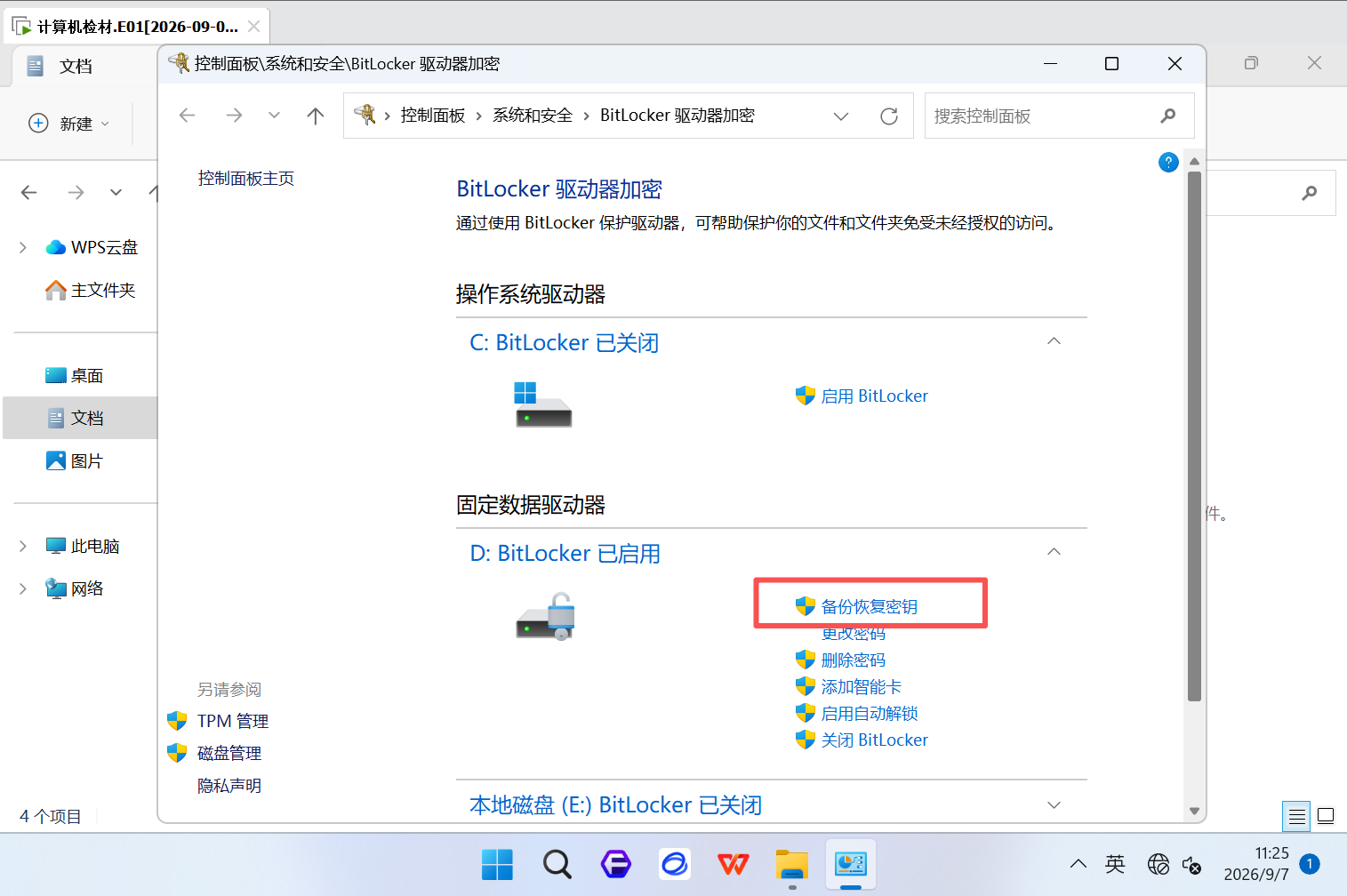Viewport: 1347px width, 896px height.
Task: Expand 本地磁盘 (E:) BitLocker section
Action: coord(1054,804)
